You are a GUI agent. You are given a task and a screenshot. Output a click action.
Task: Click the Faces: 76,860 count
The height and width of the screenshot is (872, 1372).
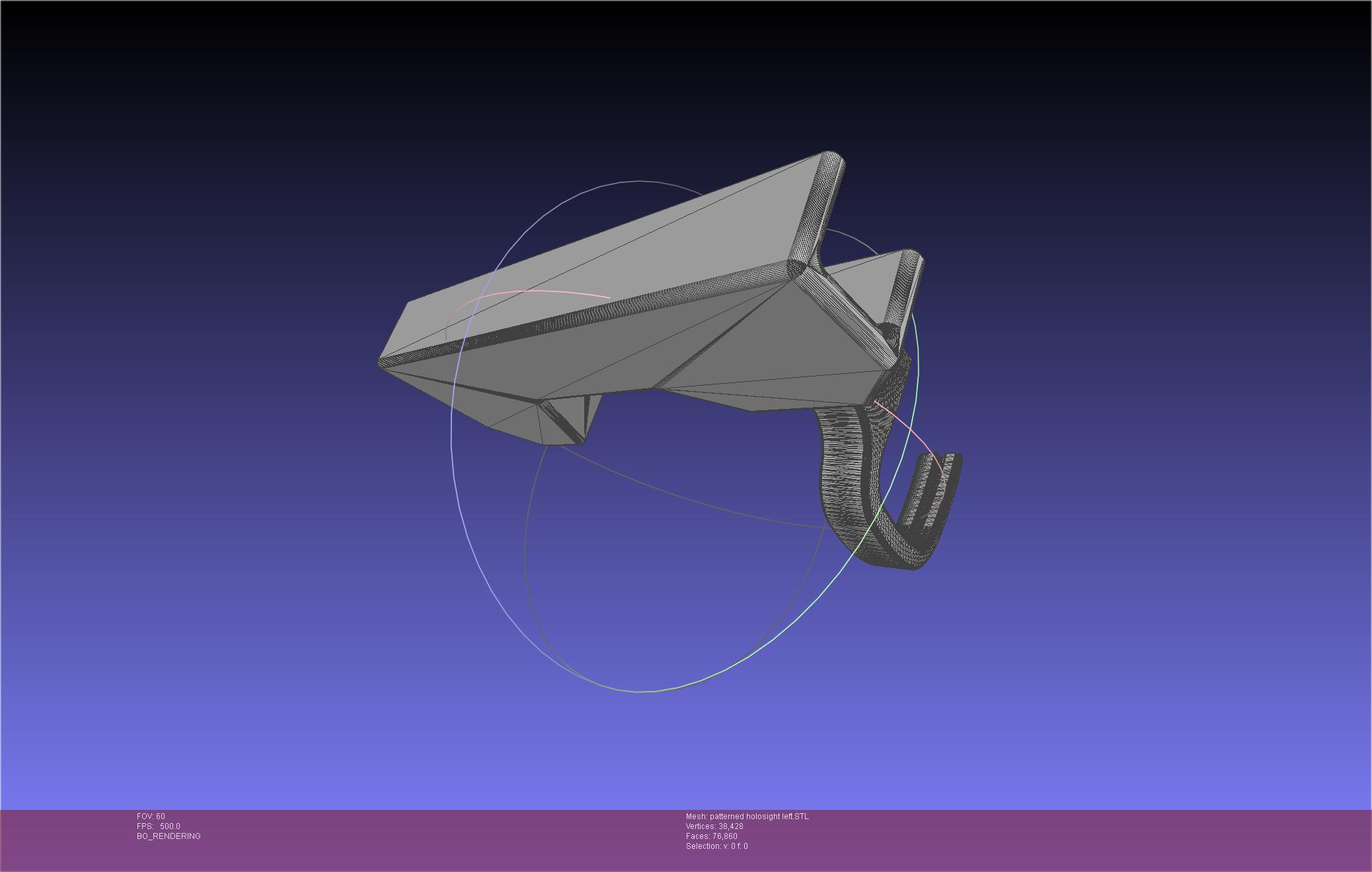[x=711, y=836]
